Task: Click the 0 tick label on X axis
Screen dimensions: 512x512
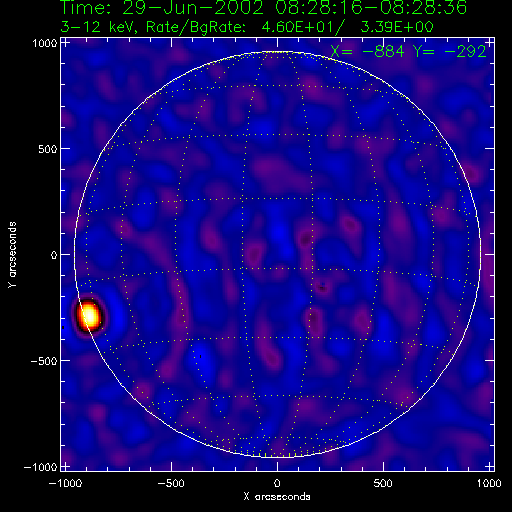Action: coord(277,483)
